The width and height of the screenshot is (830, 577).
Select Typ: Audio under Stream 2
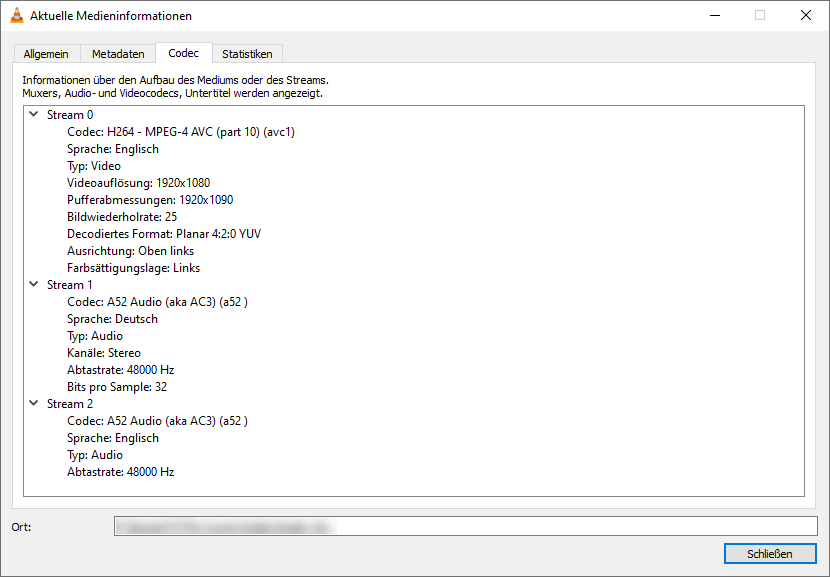[x=95, y=455]
